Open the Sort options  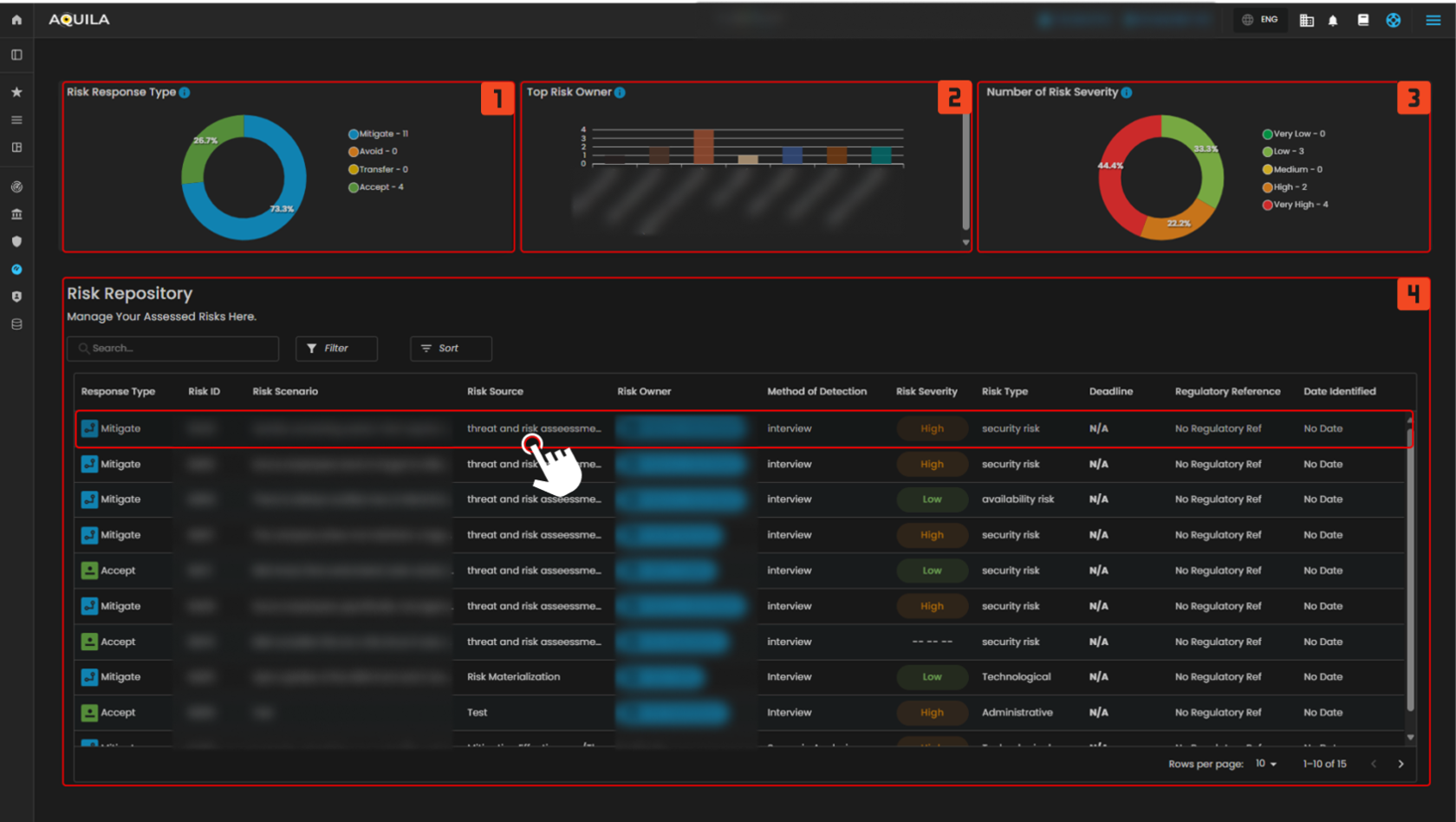[451, 349]
